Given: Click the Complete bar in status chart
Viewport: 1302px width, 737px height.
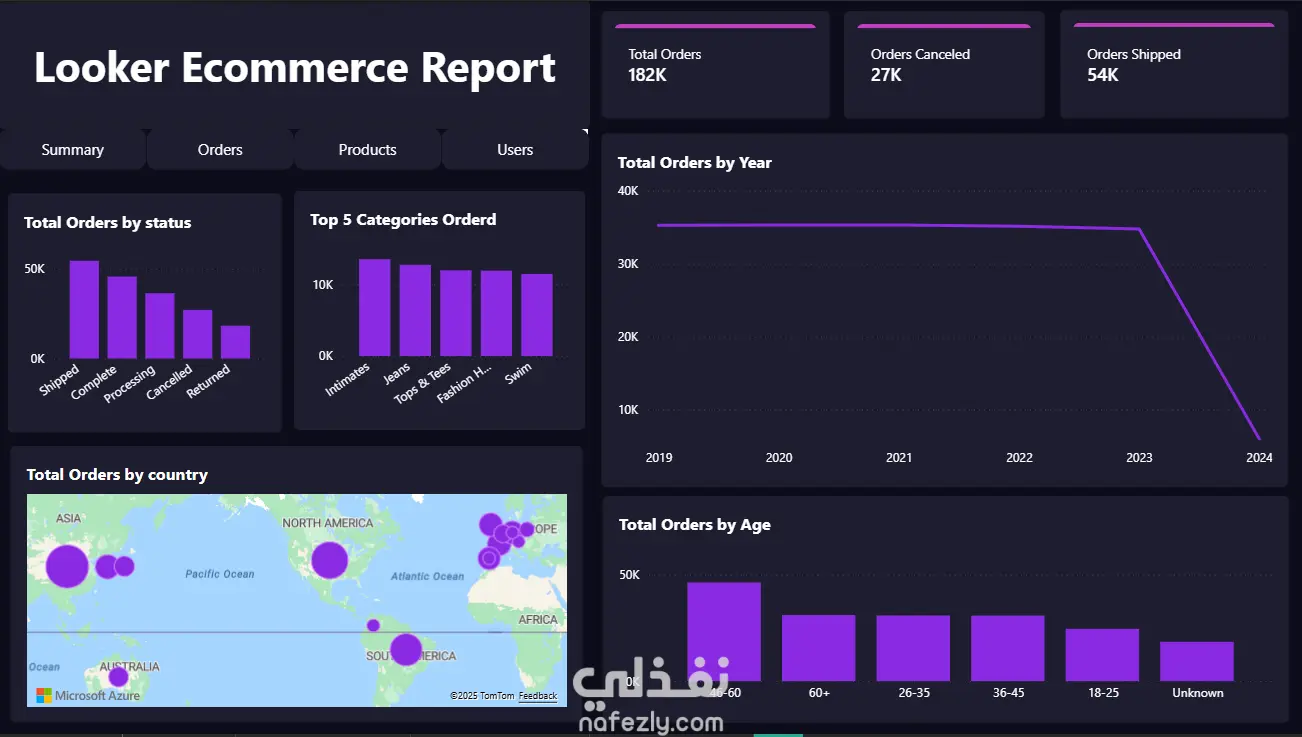Looking at the screenshot, I should (x=122, y=317).
